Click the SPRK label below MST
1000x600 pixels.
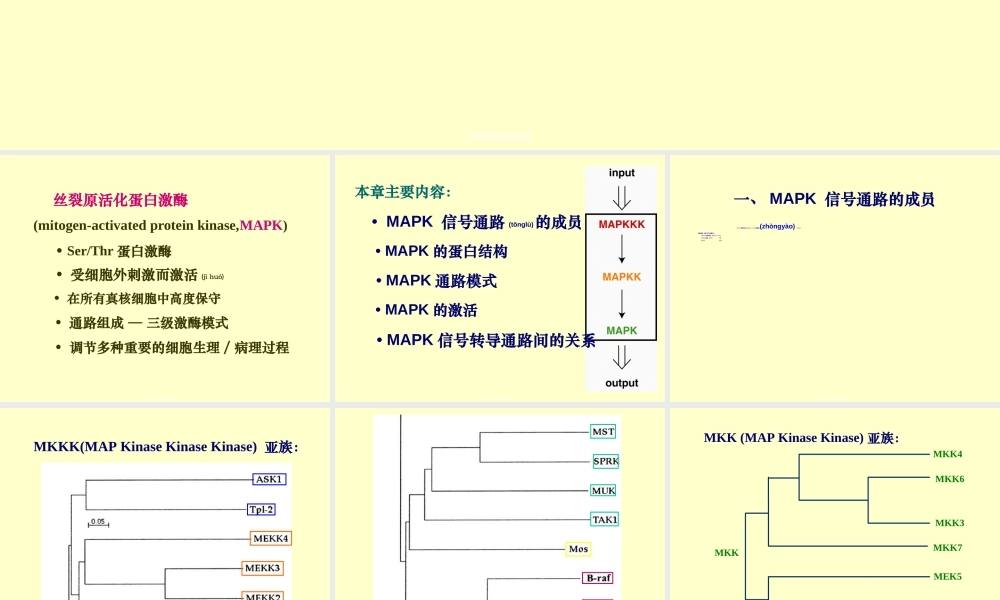tap(604, 462)
